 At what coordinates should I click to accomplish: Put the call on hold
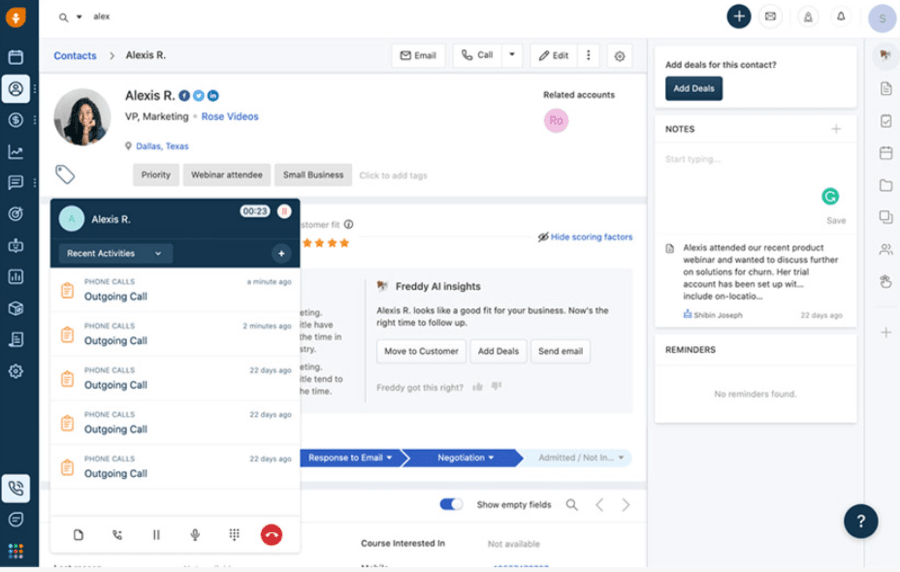tap(156, 535)
